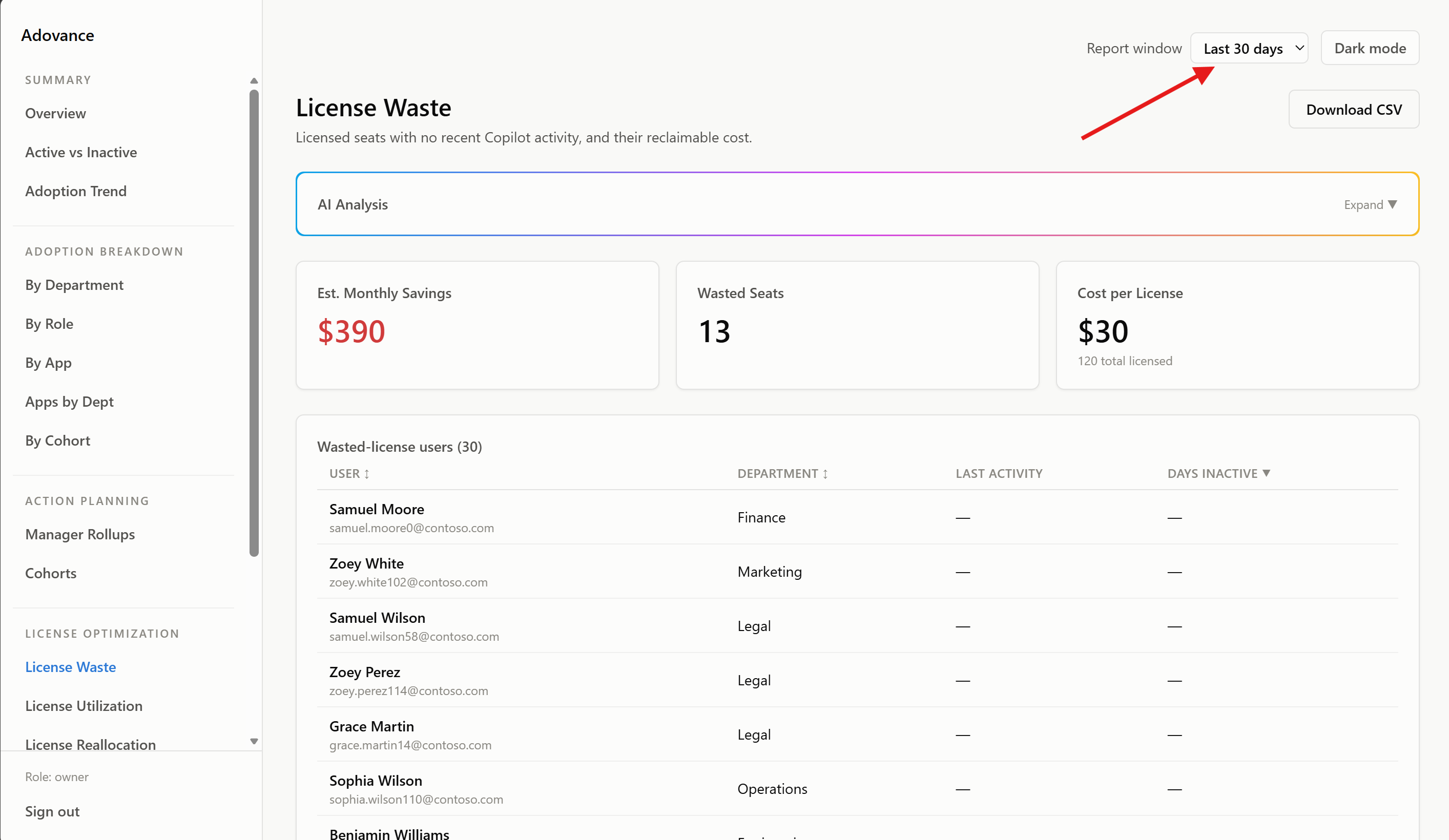Open By Role breakdown
The height and width of the screenshot is (840, 1449).
click(49, 324)
